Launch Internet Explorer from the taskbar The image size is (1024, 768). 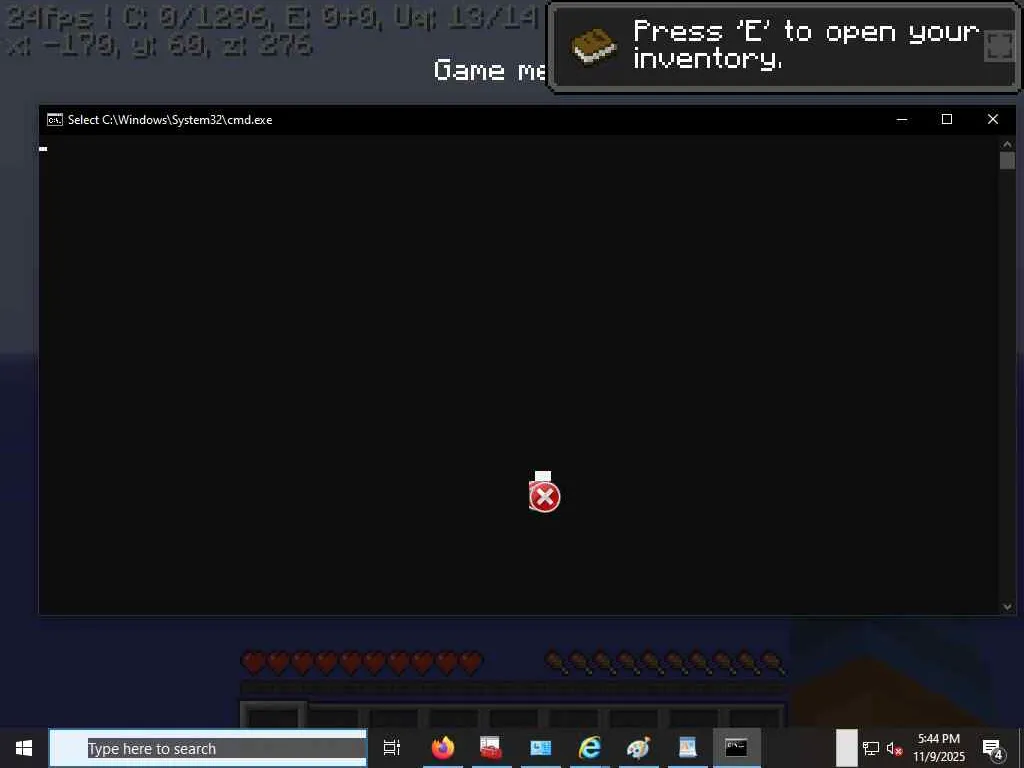pos(589,748)
